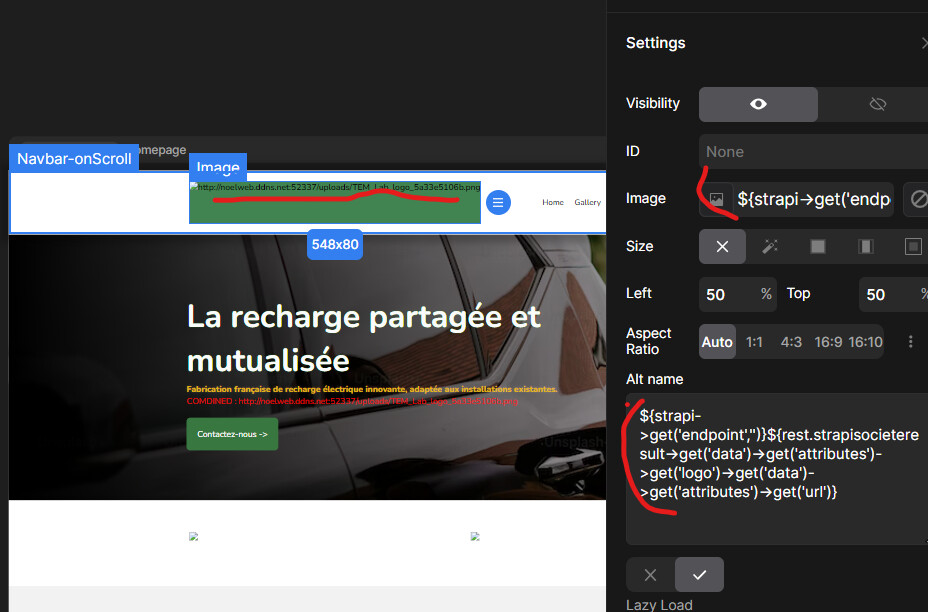The height and width of the screenshot is (612, 928).
Task: Disable the X option above Lazy Load
Action: click(x=651, y=575)
